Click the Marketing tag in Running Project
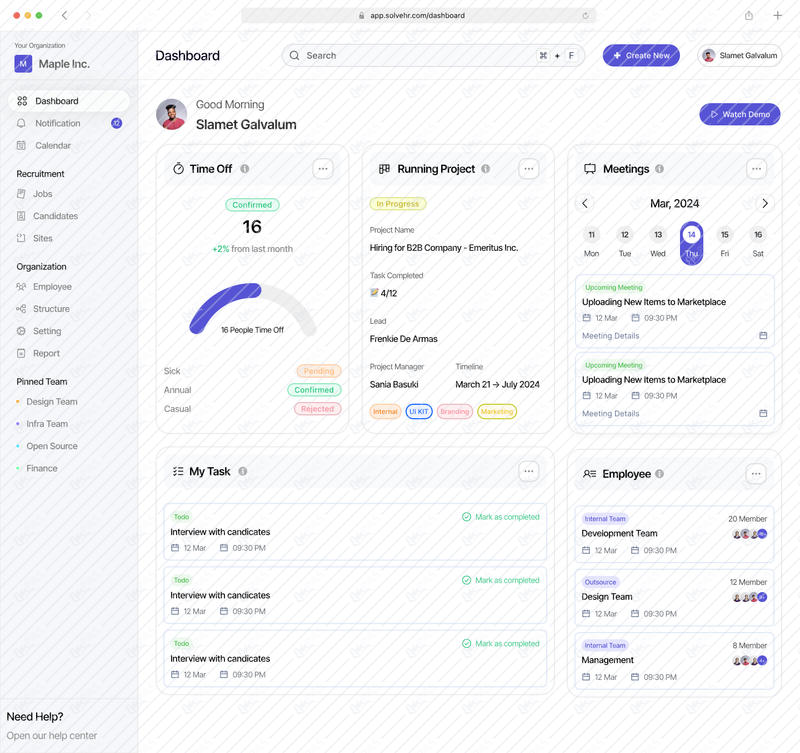 click(x=497, y=412)
